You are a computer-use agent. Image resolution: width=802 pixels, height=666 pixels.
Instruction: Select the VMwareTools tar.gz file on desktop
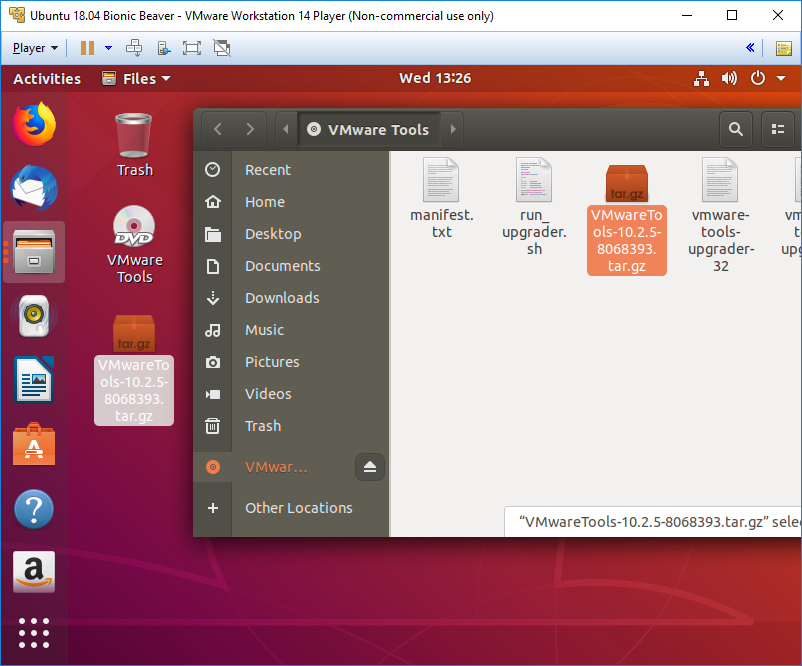click(x=134, y=370)
